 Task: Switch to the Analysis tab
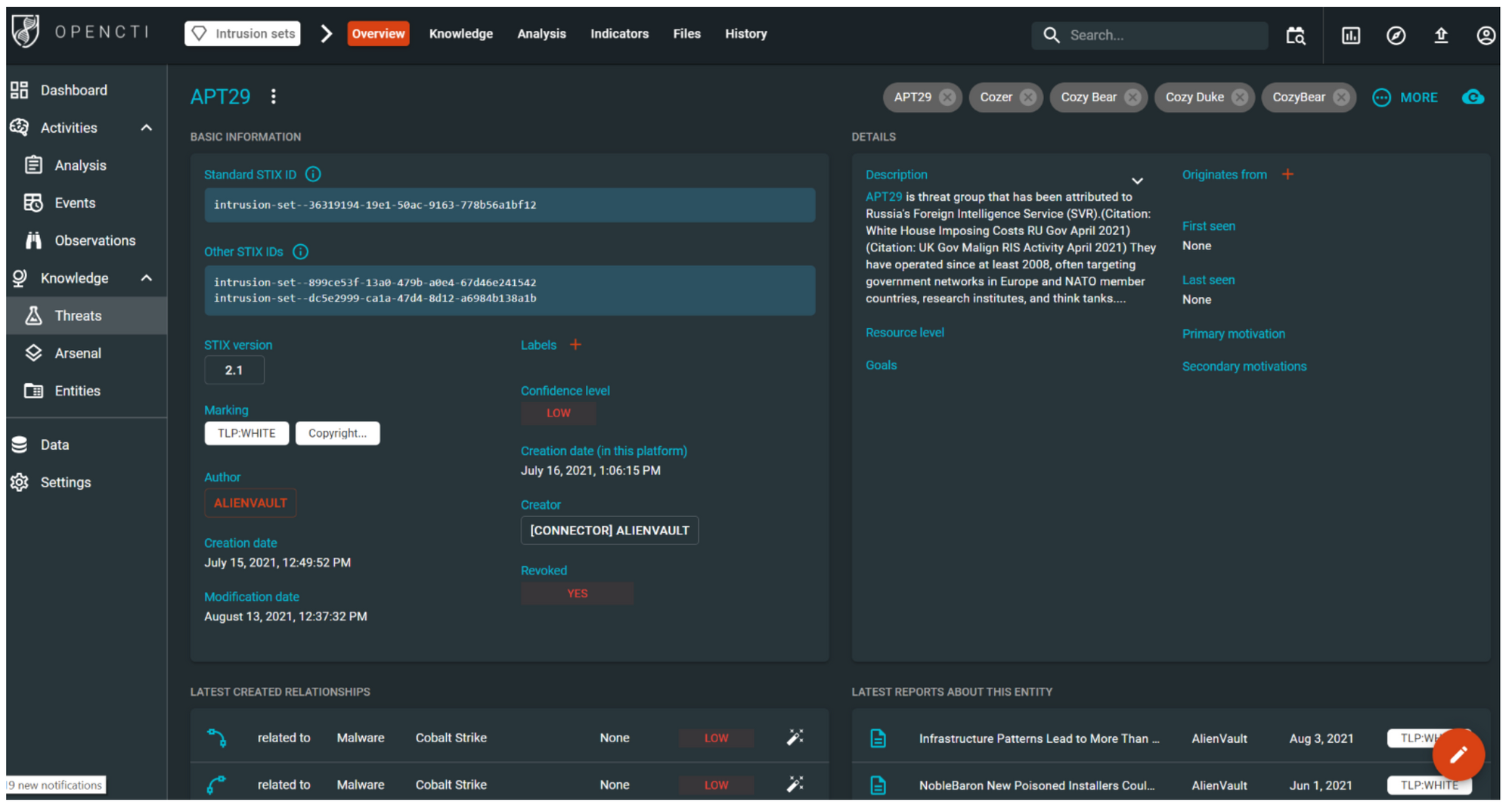coord(541,33)
